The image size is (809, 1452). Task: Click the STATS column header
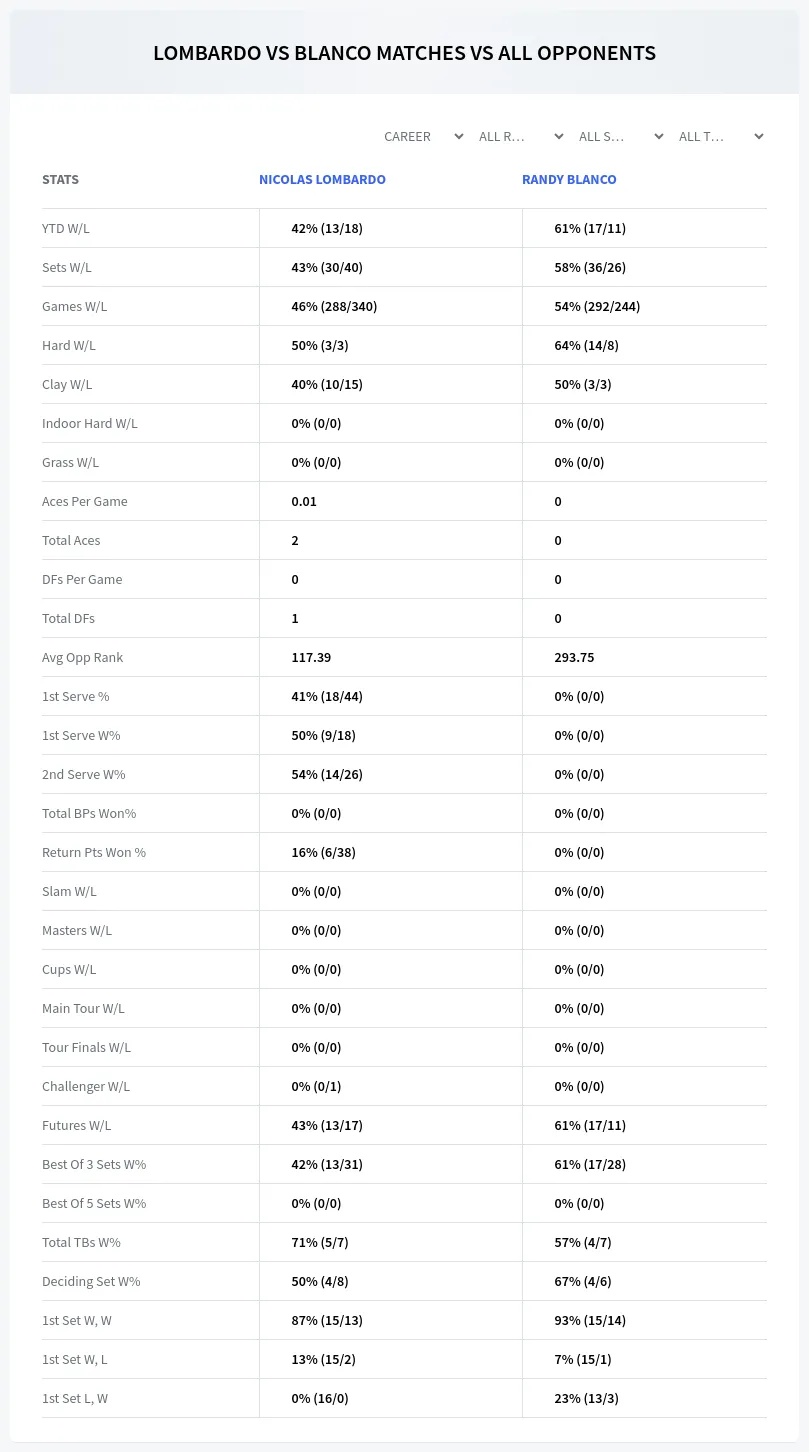pos(60,179)
